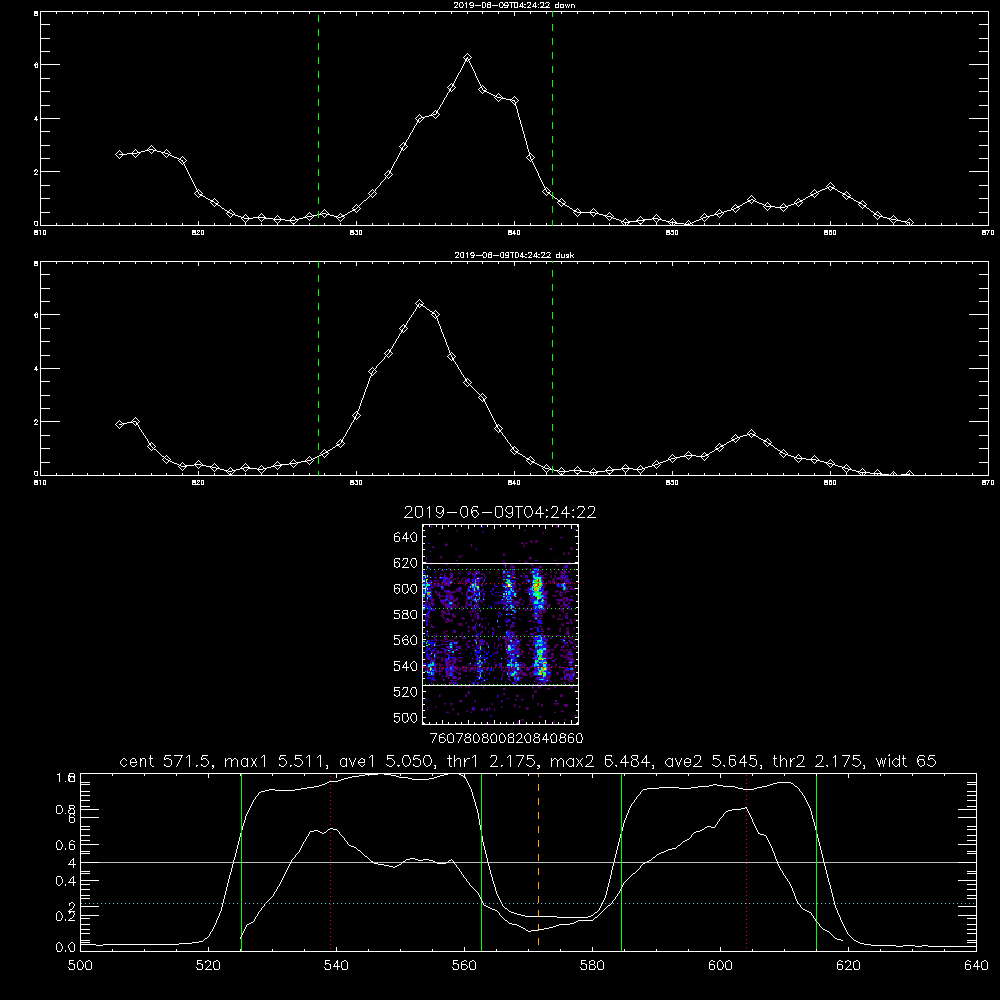Click the '640' y-axis label beside spectral image
Viewport: 1000px width, 1000px height.
coord(405,538)
